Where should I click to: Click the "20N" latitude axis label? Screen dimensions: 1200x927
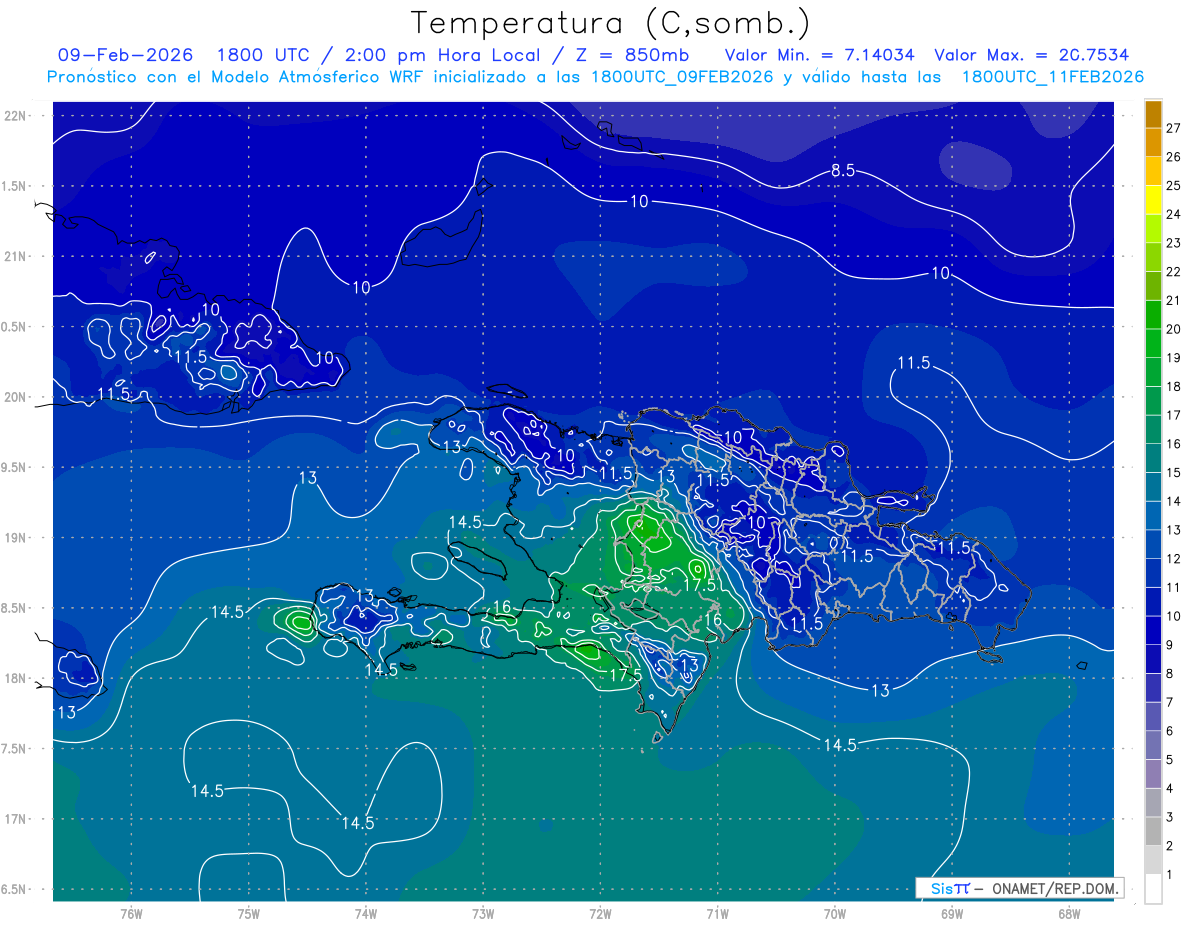pos(16,398)
